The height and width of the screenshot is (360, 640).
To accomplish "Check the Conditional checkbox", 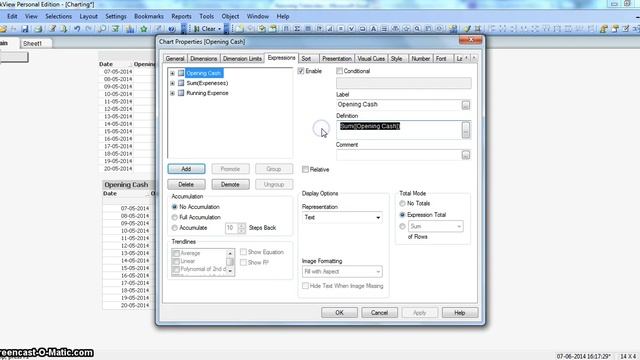I will tap(339, 71).
